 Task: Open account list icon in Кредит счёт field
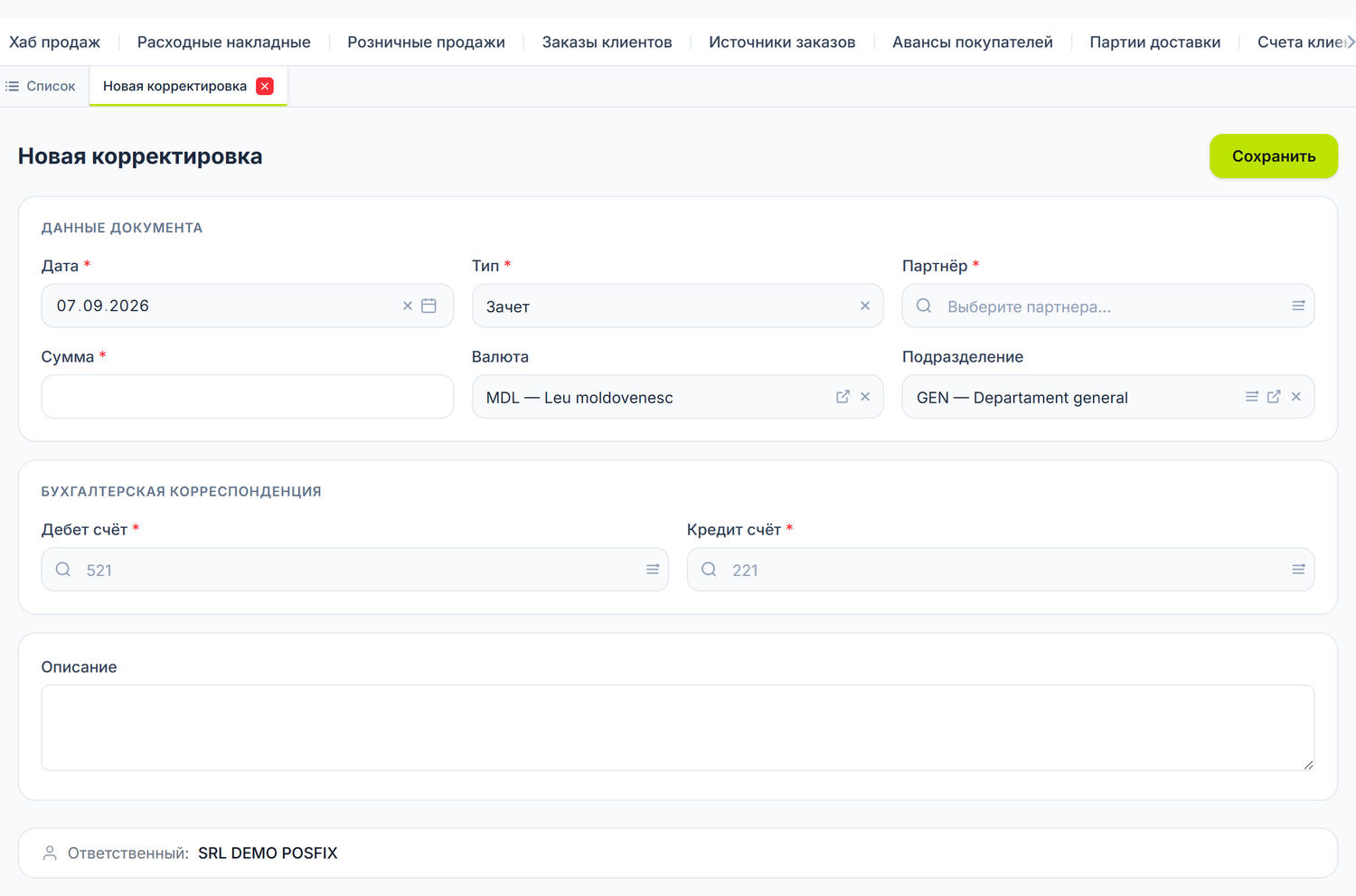[x=1298, y=569]
